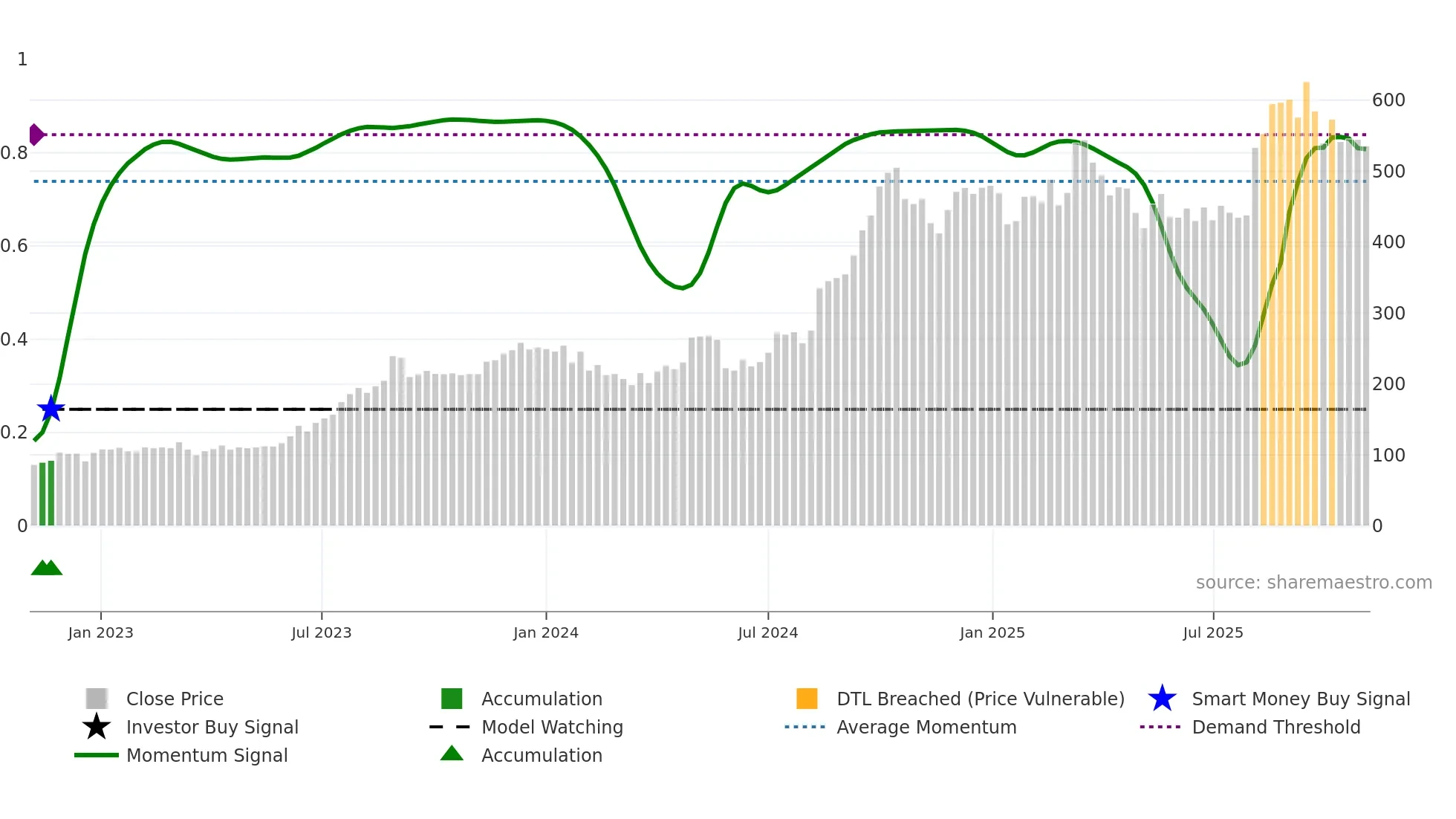Click the orange DTL Breached legend square
Screen dimensions: 1456x819
tap(807, 699)
